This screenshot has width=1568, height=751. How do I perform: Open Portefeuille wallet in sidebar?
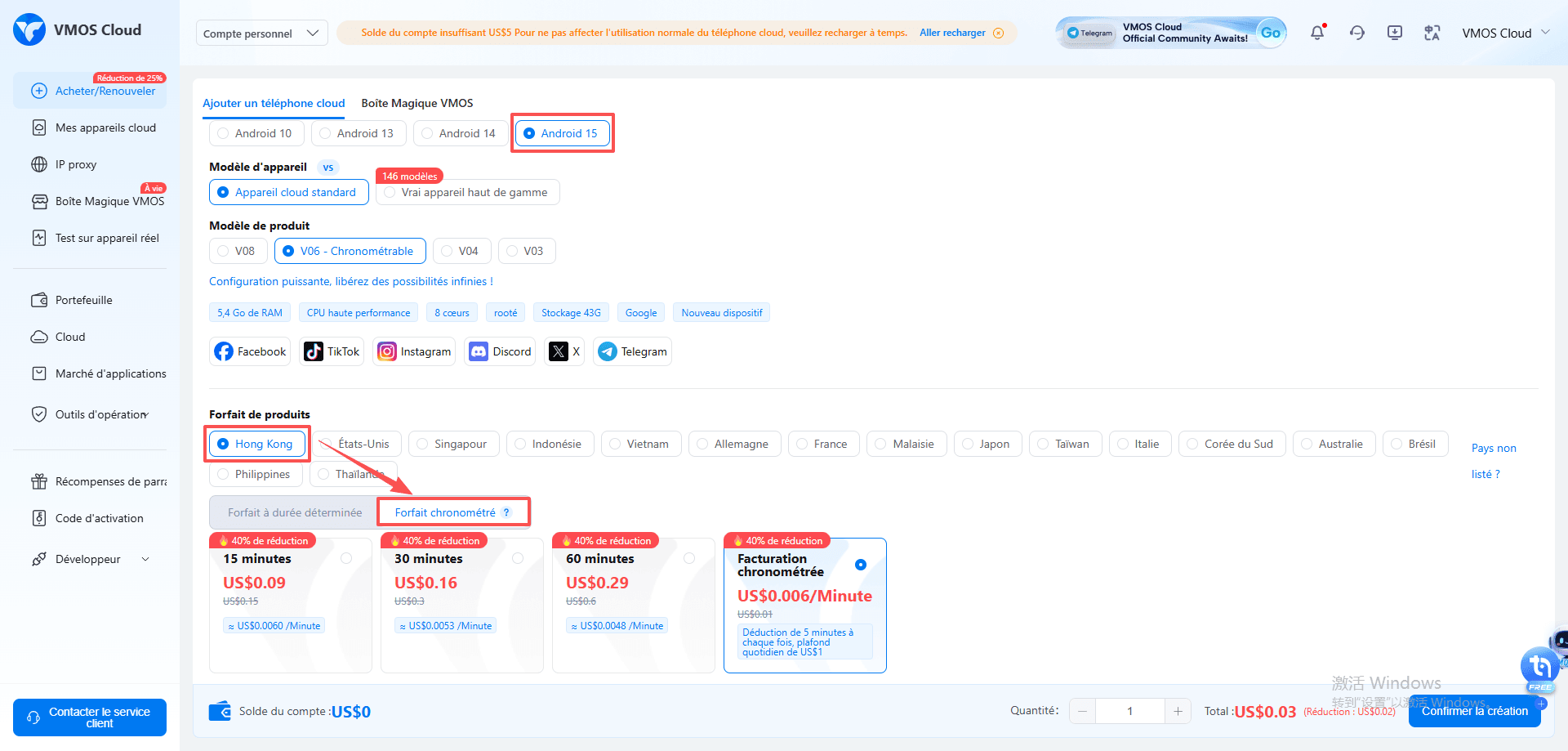point(83,300)
